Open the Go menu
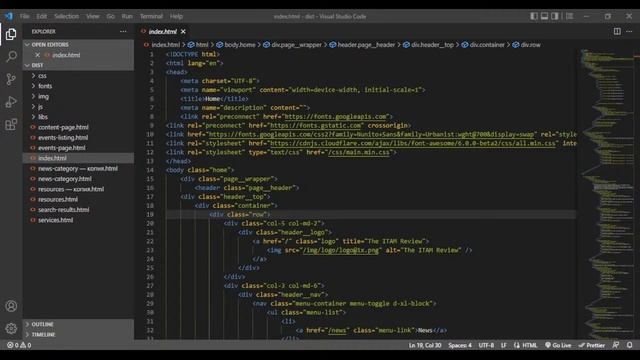 [x=111, y=16]
